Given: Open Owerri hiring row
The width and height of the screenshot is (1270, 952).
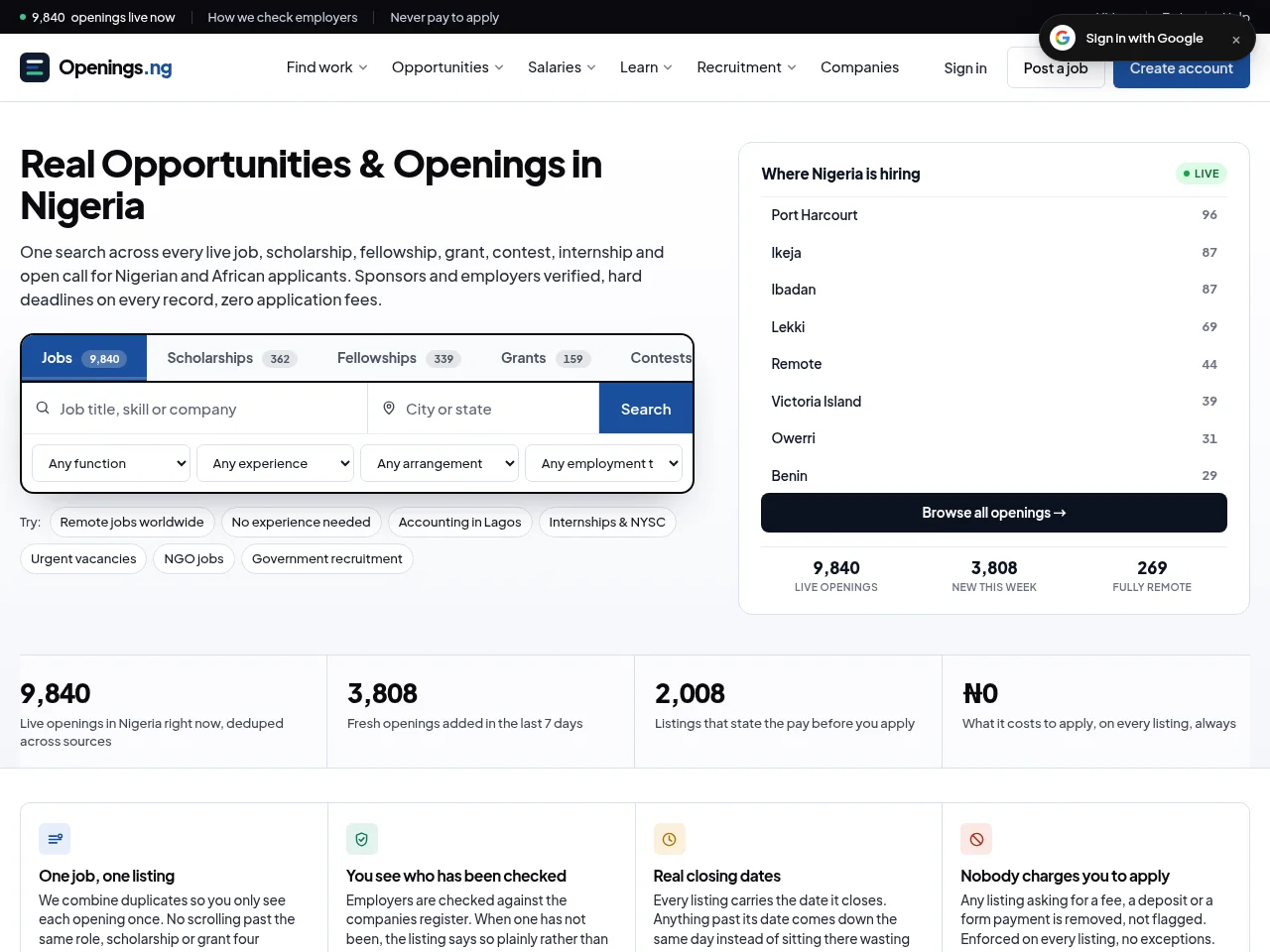Looking at the screenshot, I should point(994,438).
